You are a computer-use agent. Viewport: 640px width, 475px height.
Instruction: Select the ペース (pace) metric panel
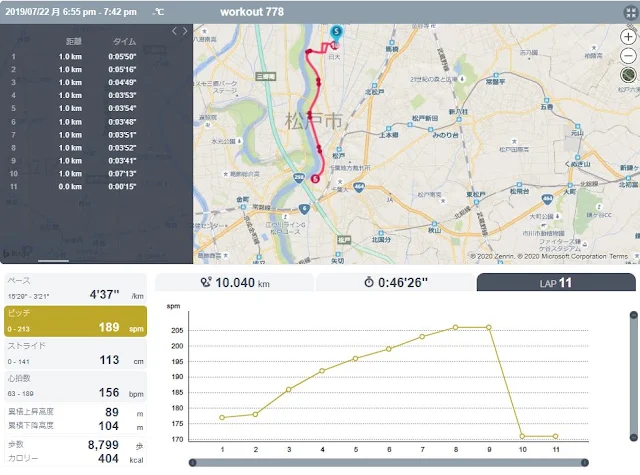pyautogui.click(x=76, y=289)
